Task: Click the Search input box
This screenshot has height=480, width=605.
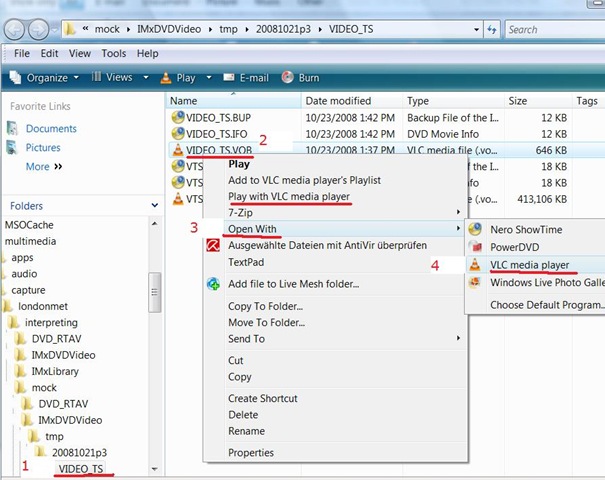Action: pyautogui.click(x=550, y=30)
